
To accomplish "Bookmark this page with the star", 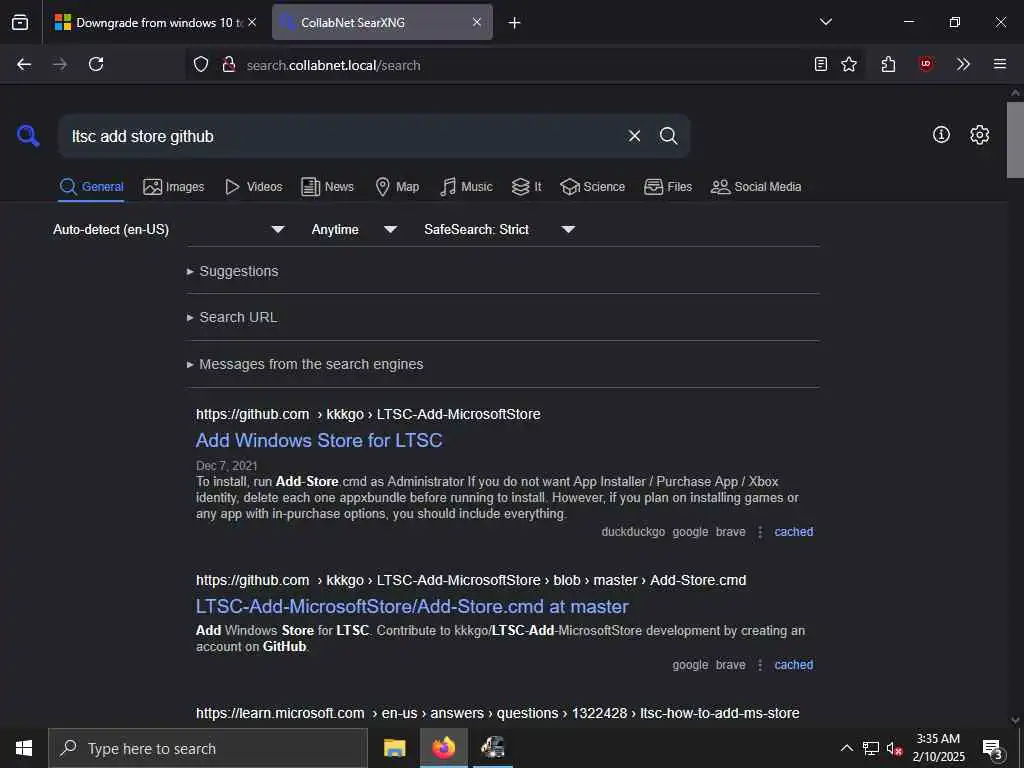I will [x=849, y=64].
